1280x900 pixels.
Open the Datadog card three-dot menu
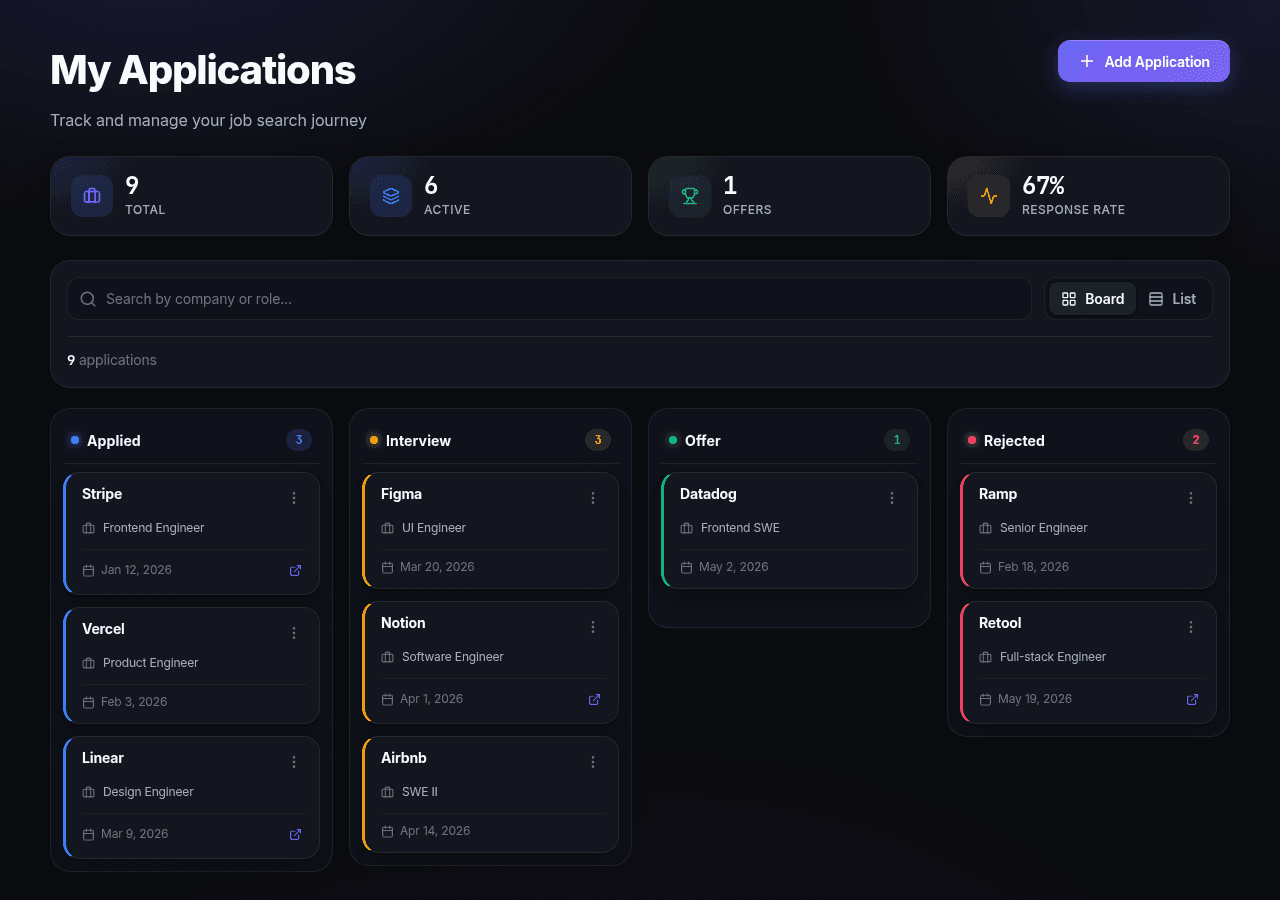[x=892, y=498]
